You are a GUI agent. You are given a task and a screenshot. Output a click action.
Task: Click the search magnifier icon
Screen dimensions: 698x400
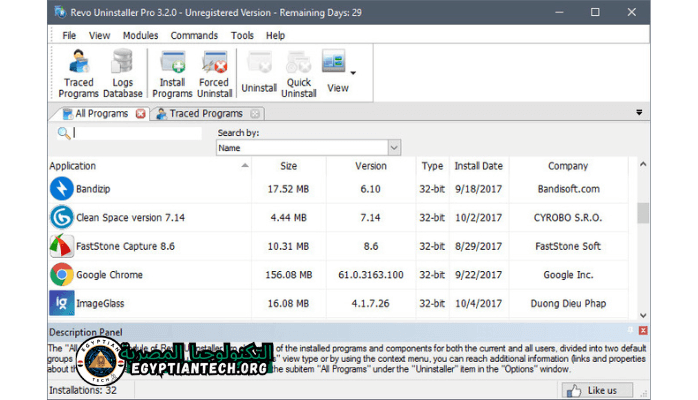point(64,133)
